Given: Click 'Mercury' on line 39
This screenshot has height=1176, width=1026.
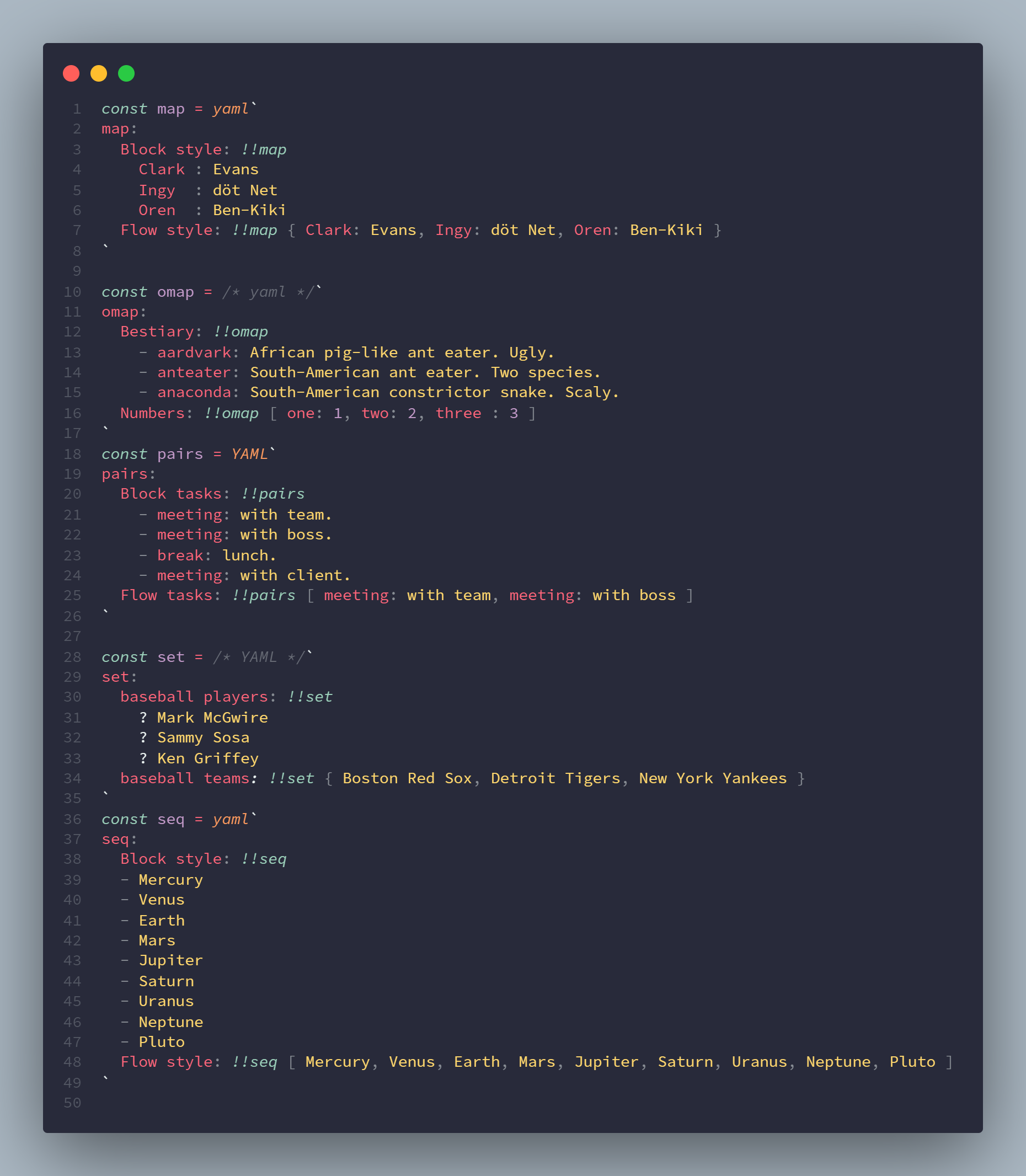Looking at the screenshot, I should pos(170,880).
